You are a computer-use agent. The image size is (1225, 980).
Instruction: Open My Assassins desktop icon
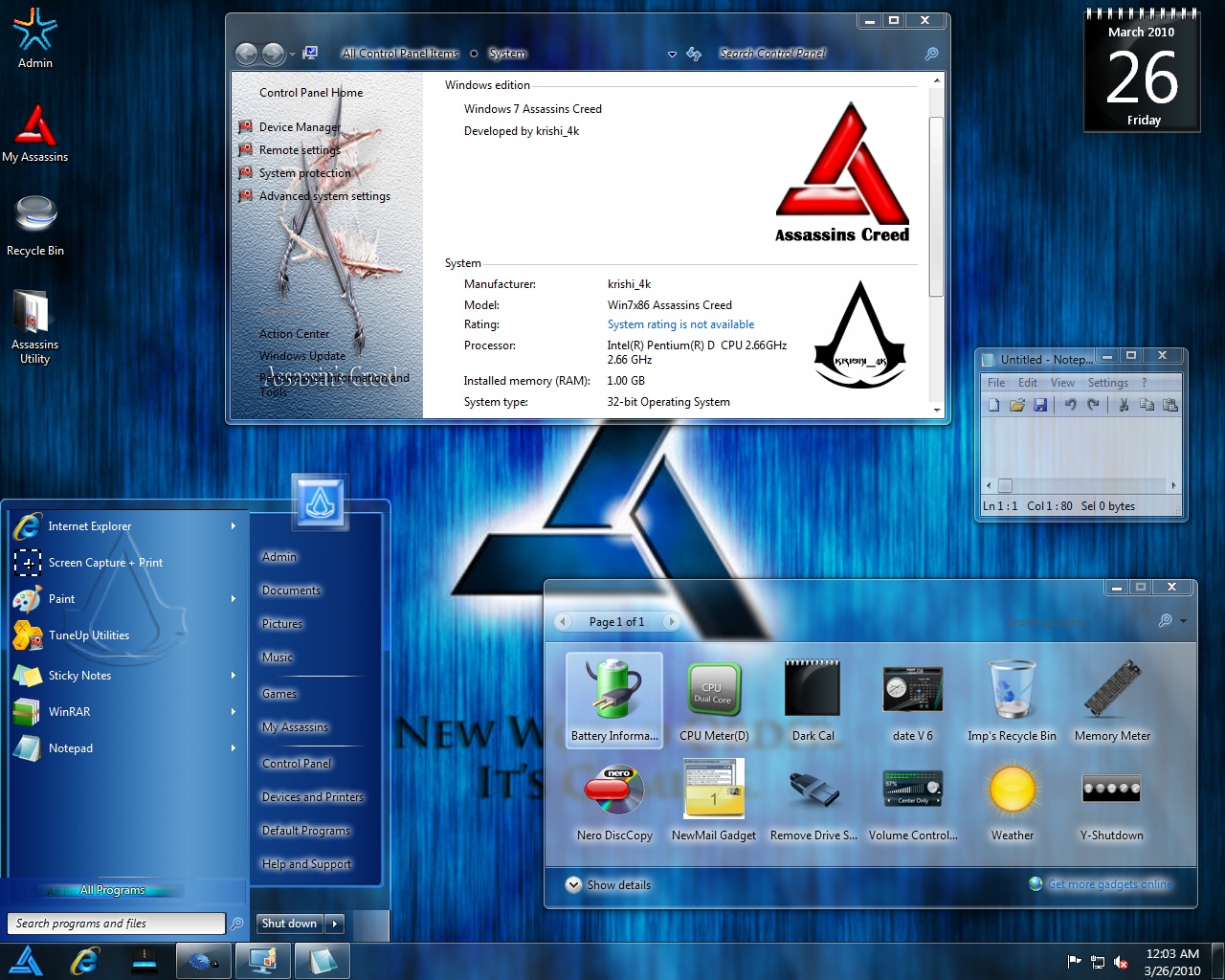point(35,132)
